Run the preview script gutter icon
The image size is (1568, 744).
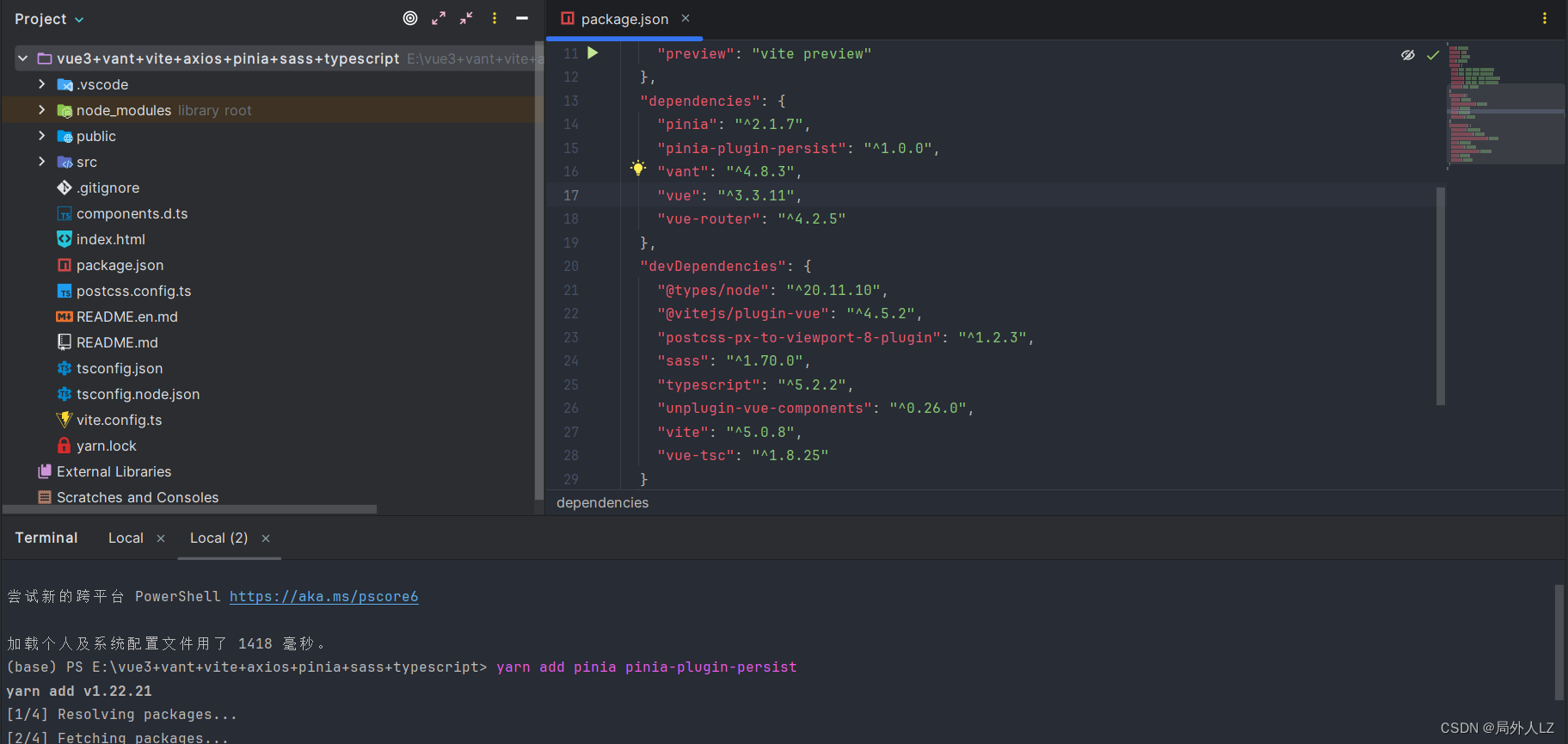593,53
